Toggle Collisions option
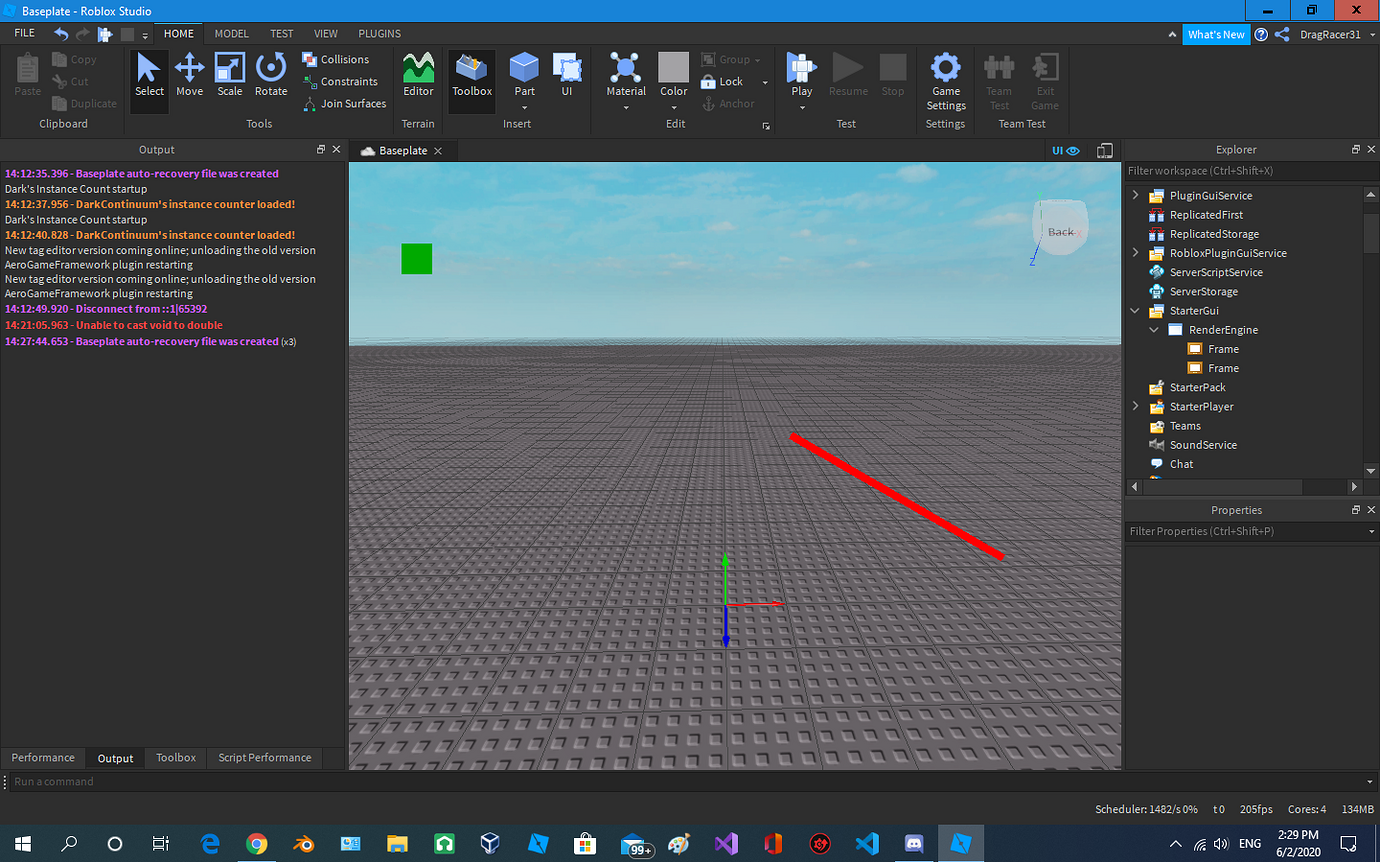Viewport: 1380px width, 862px height. [336, 60]
